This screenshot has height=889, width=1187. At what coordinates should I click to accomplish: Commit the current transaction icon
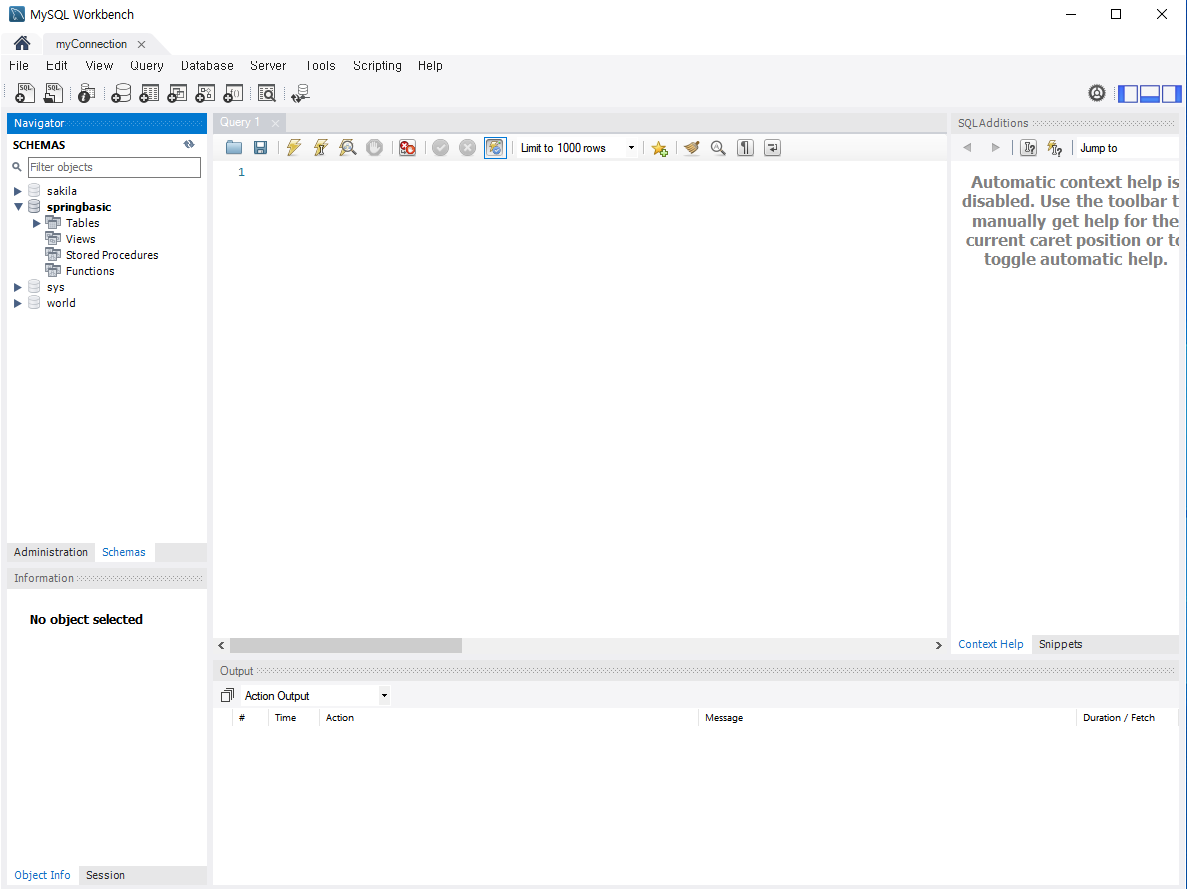441,148
